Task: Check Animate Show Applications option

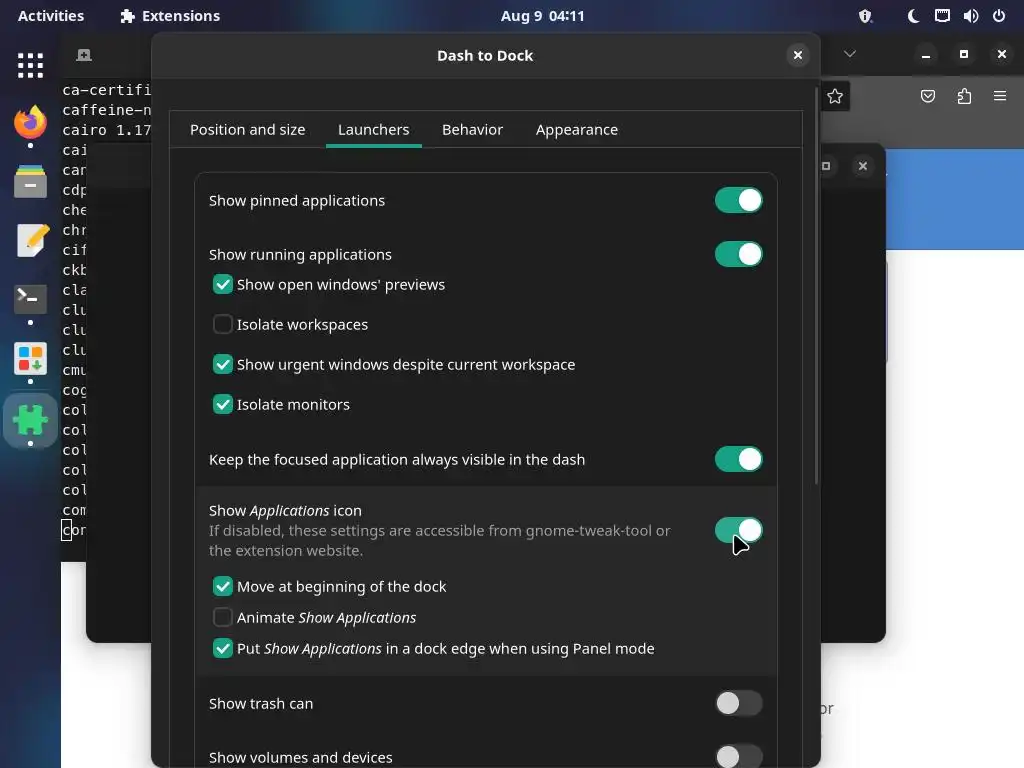Action: [223, 617]
